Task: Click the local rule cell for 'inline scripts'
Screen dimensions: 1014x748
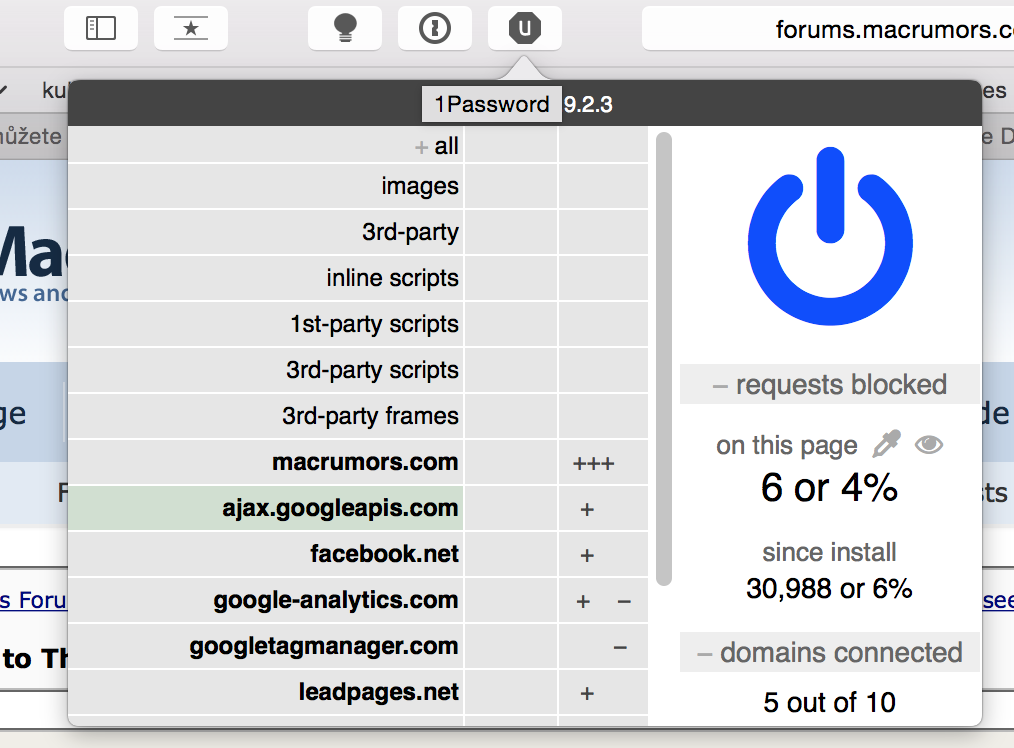Action: click(603, 278)
